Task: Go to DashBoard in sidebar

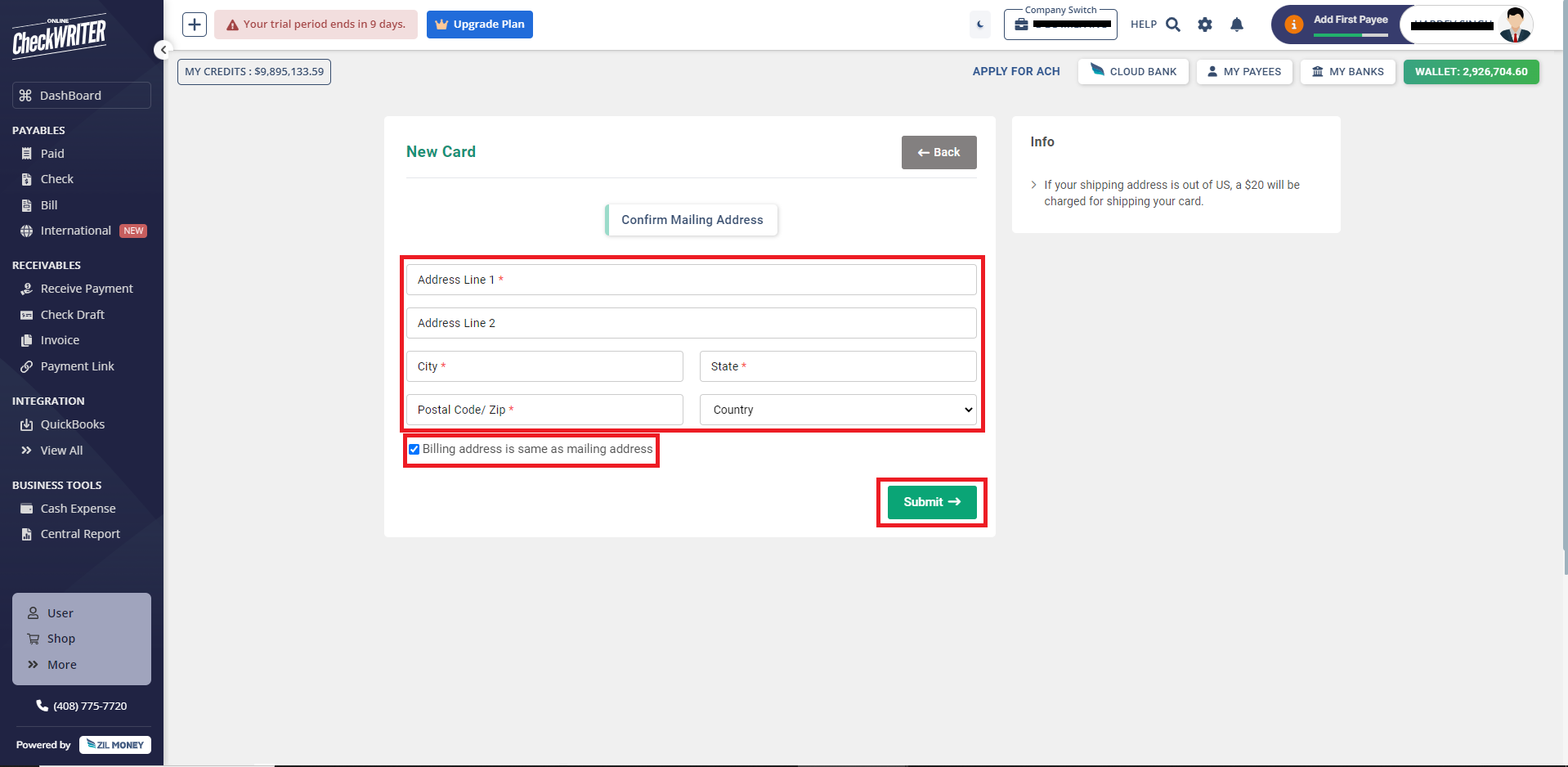Action: tap(82, 96)
